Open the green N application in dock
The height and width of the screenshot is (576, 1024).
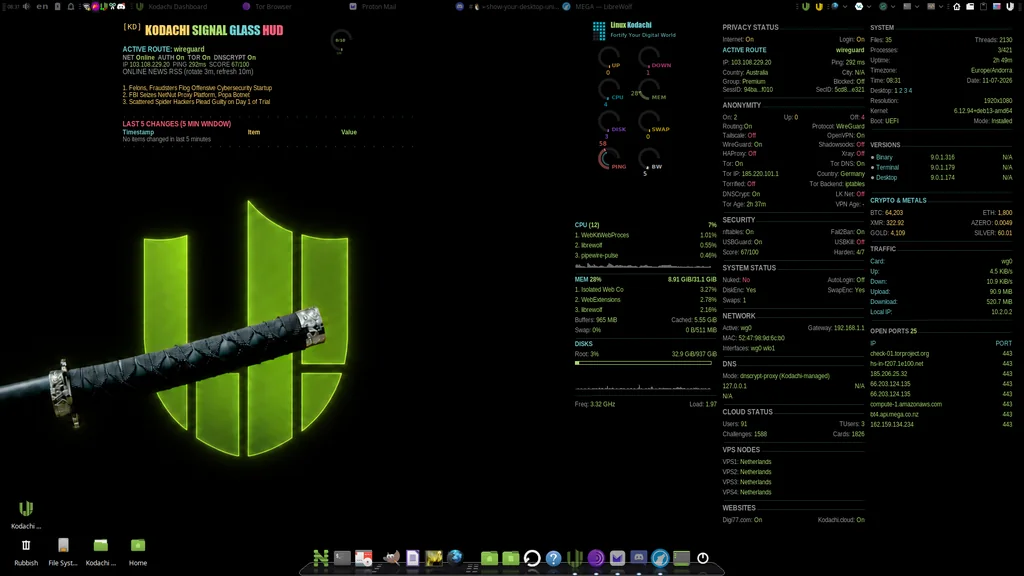(x=321, y=558)
